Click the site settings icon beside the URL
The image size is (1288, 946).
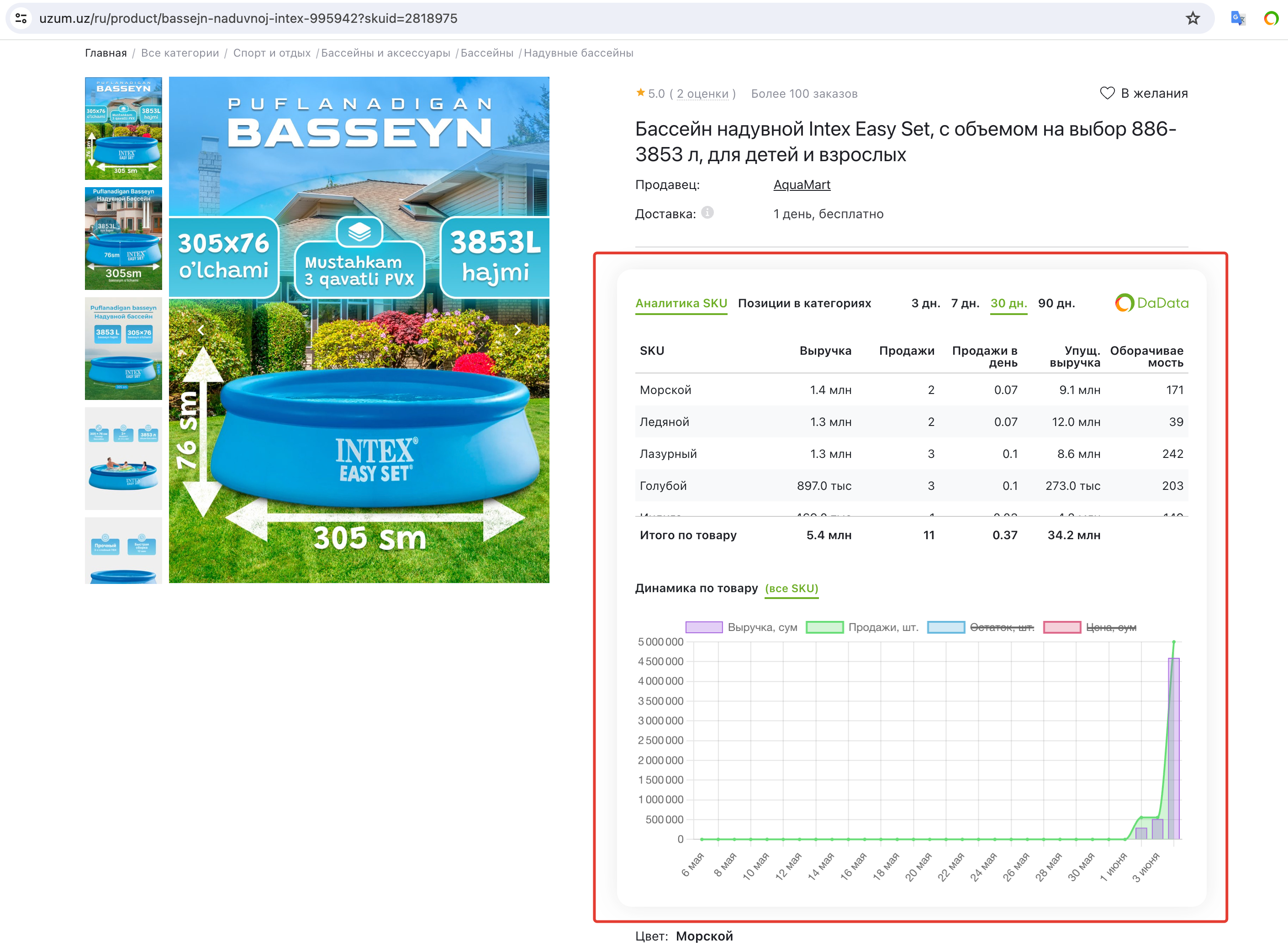point(21,18)
